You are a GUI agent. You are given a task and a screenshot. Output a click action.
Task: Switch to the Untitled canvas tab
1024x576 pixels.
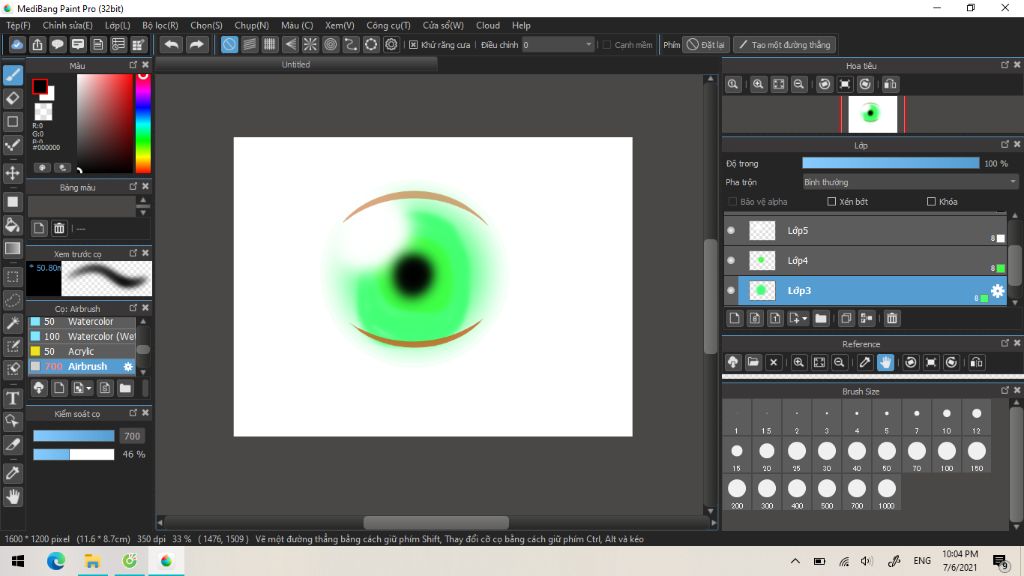(296, 64)
